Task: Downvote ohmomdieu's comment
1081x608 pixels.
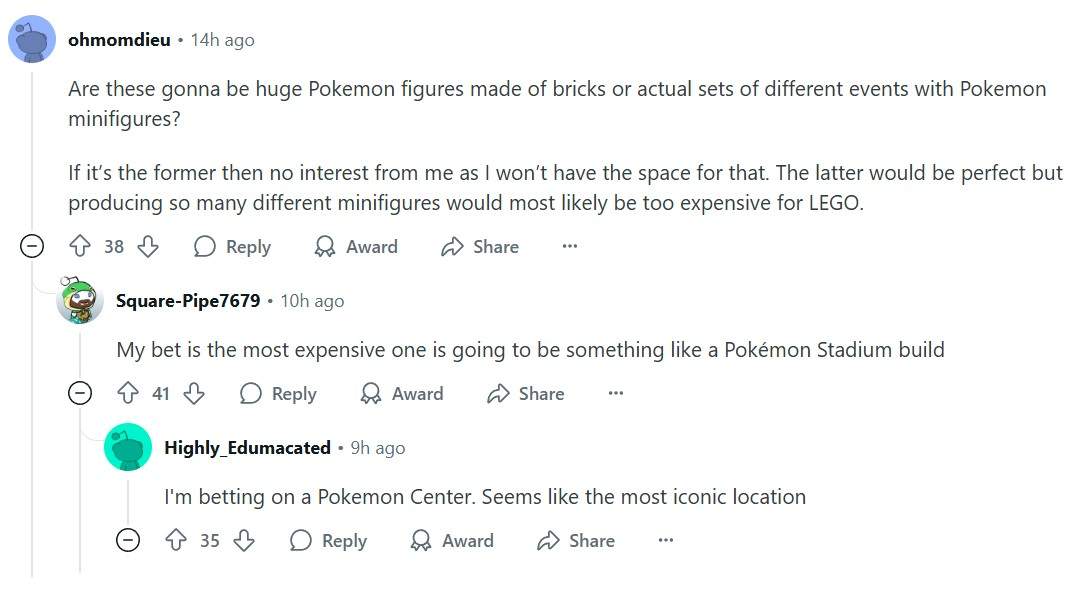Action: tap(148, 247)
